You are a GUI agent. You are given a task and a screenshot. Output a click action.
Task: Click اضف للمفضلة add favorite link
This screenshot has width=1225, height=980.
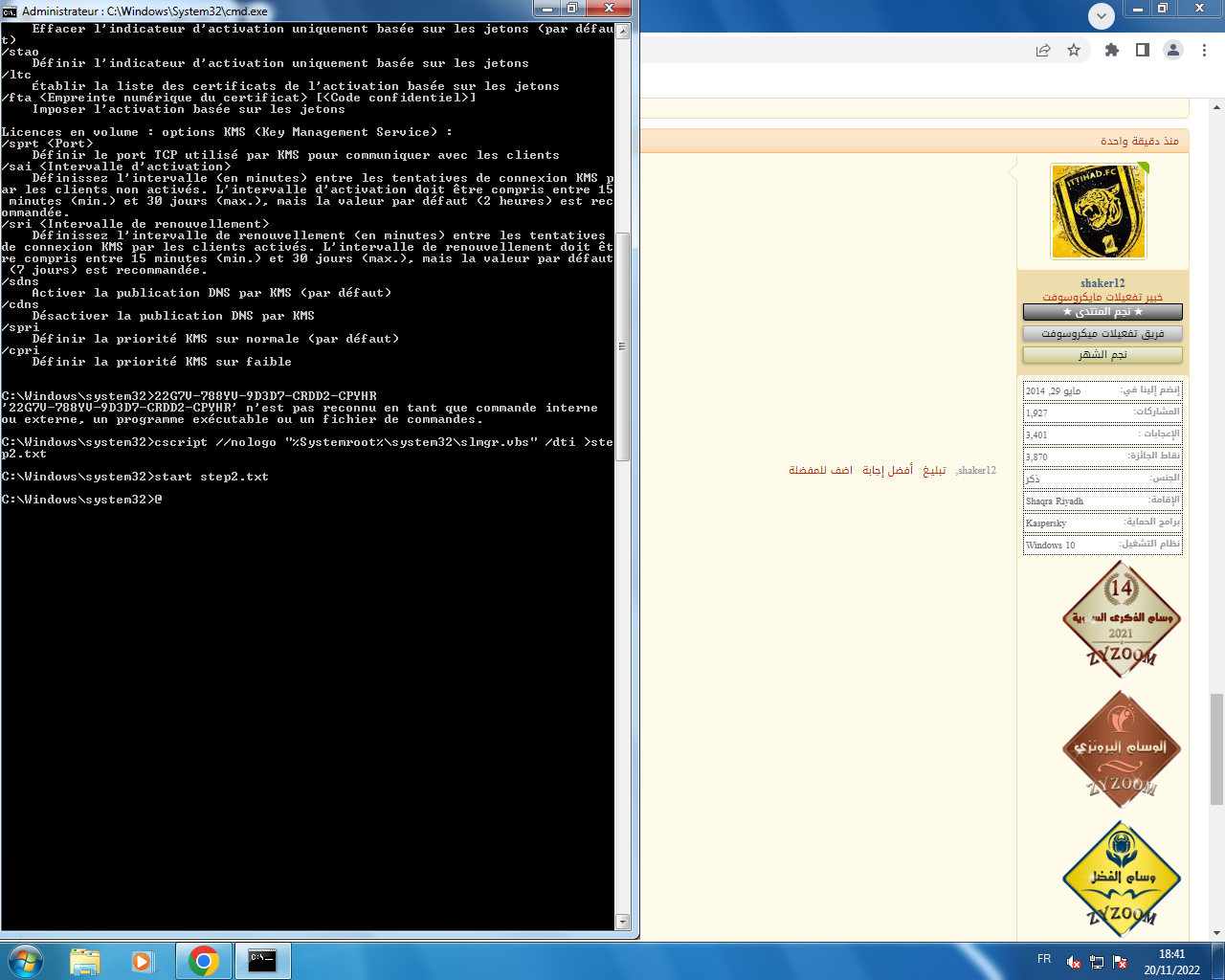click(820, 470)
